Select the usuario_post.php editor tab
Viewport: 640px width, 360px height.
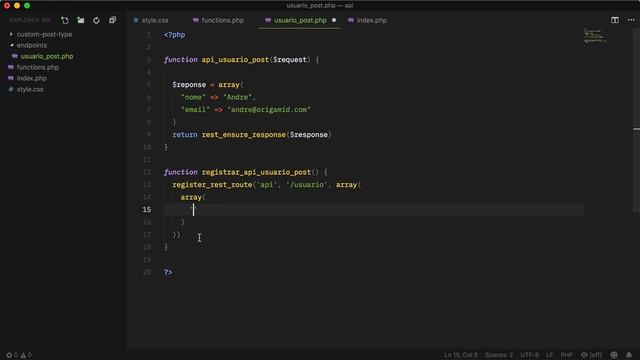[x=300, y=20]
